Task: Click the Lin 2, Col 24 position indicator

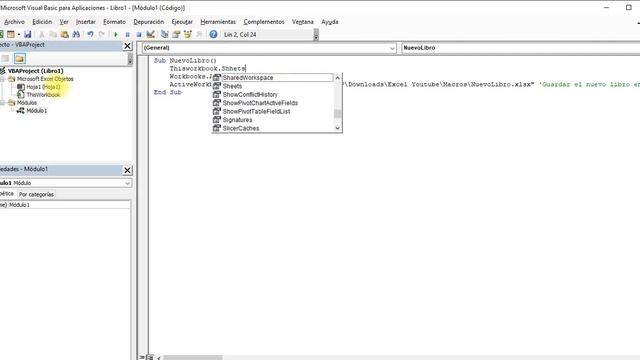Action: tap(240, 35)
